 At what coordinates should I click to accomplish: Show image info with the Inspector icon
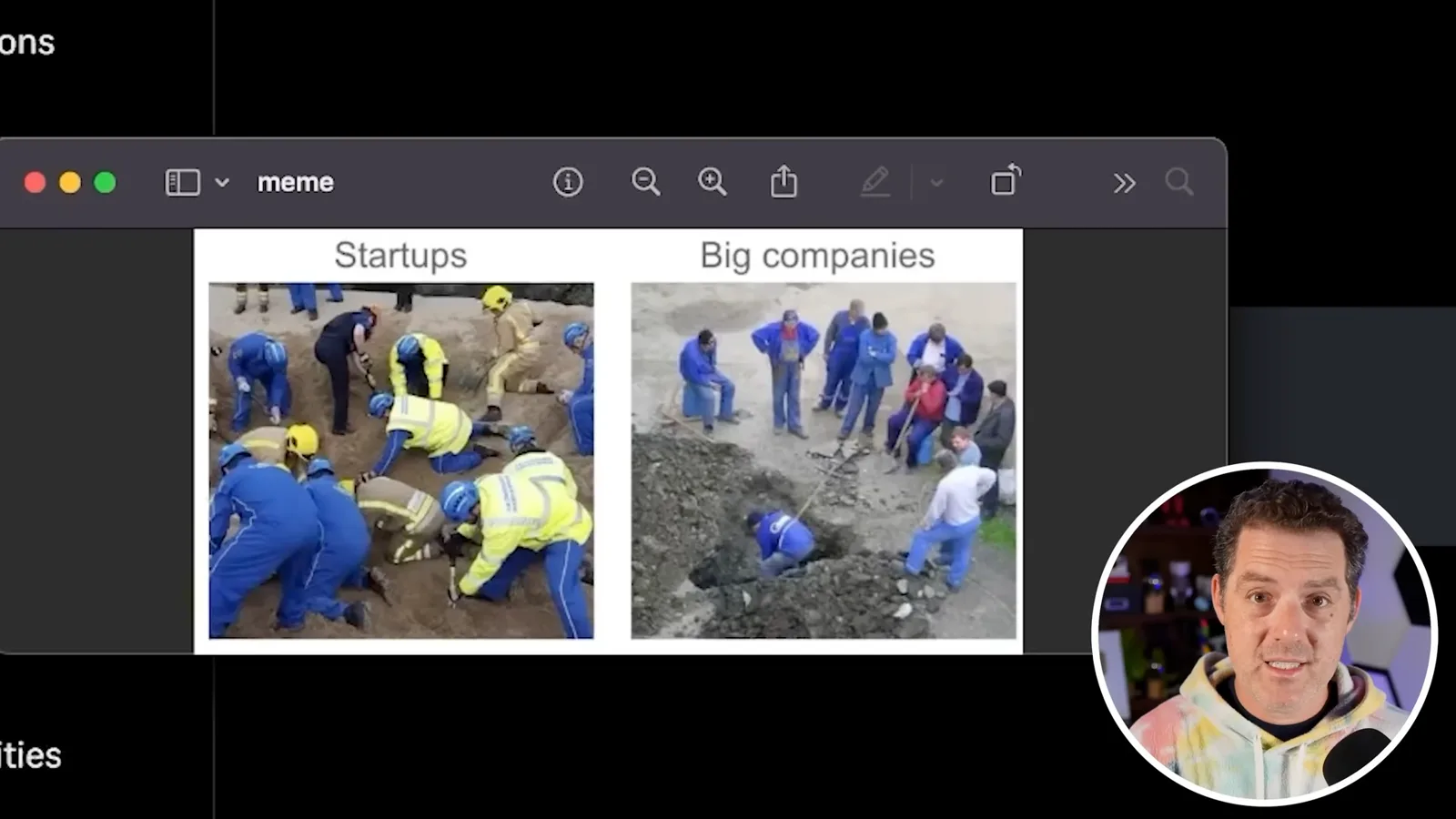(x=568, y=182)
